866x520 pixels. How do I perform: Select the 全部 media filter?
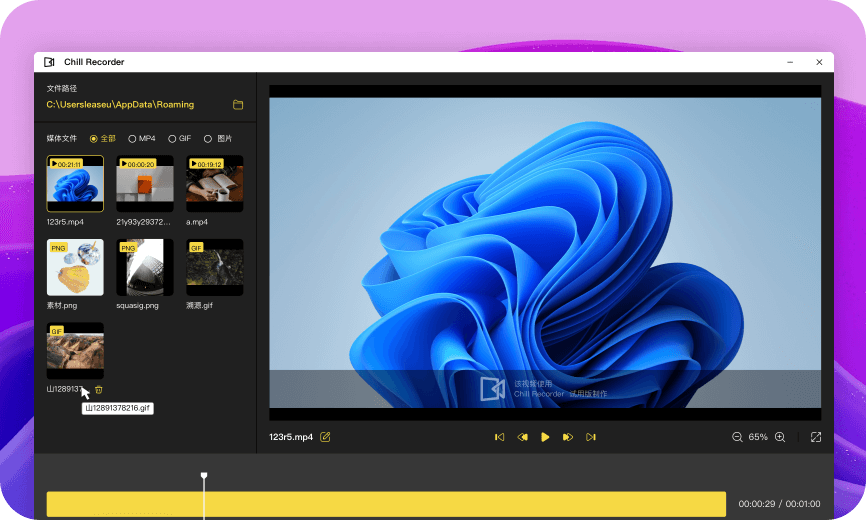pyautogui.click(x=94, y=139)
